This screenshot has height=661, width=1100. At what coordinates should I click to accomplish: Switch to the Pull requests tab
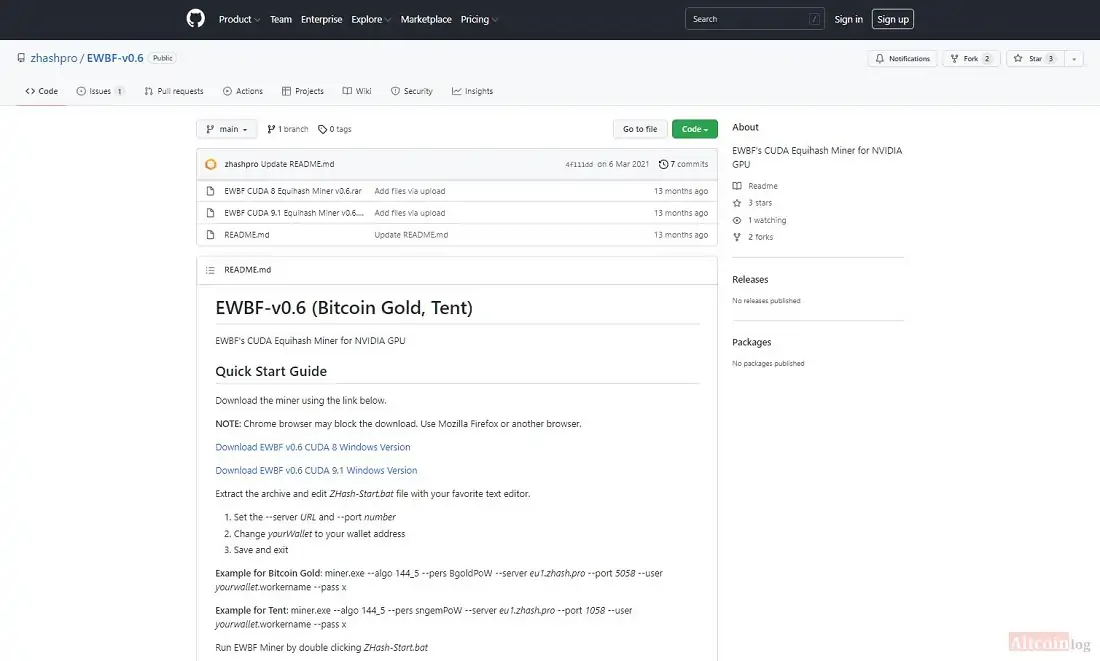pos(173,91)
